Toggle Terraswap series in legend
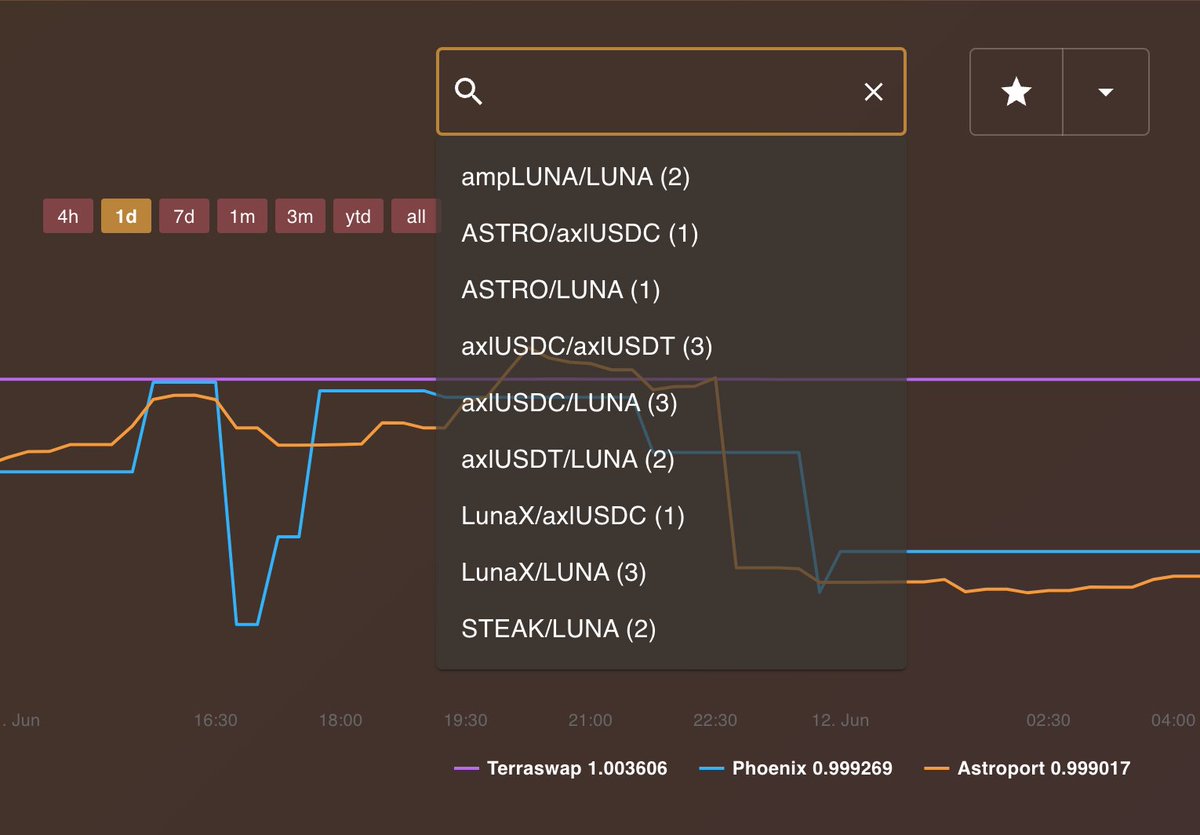The height and width of the screenshot is (835, 1200). [x=561, y=768]
